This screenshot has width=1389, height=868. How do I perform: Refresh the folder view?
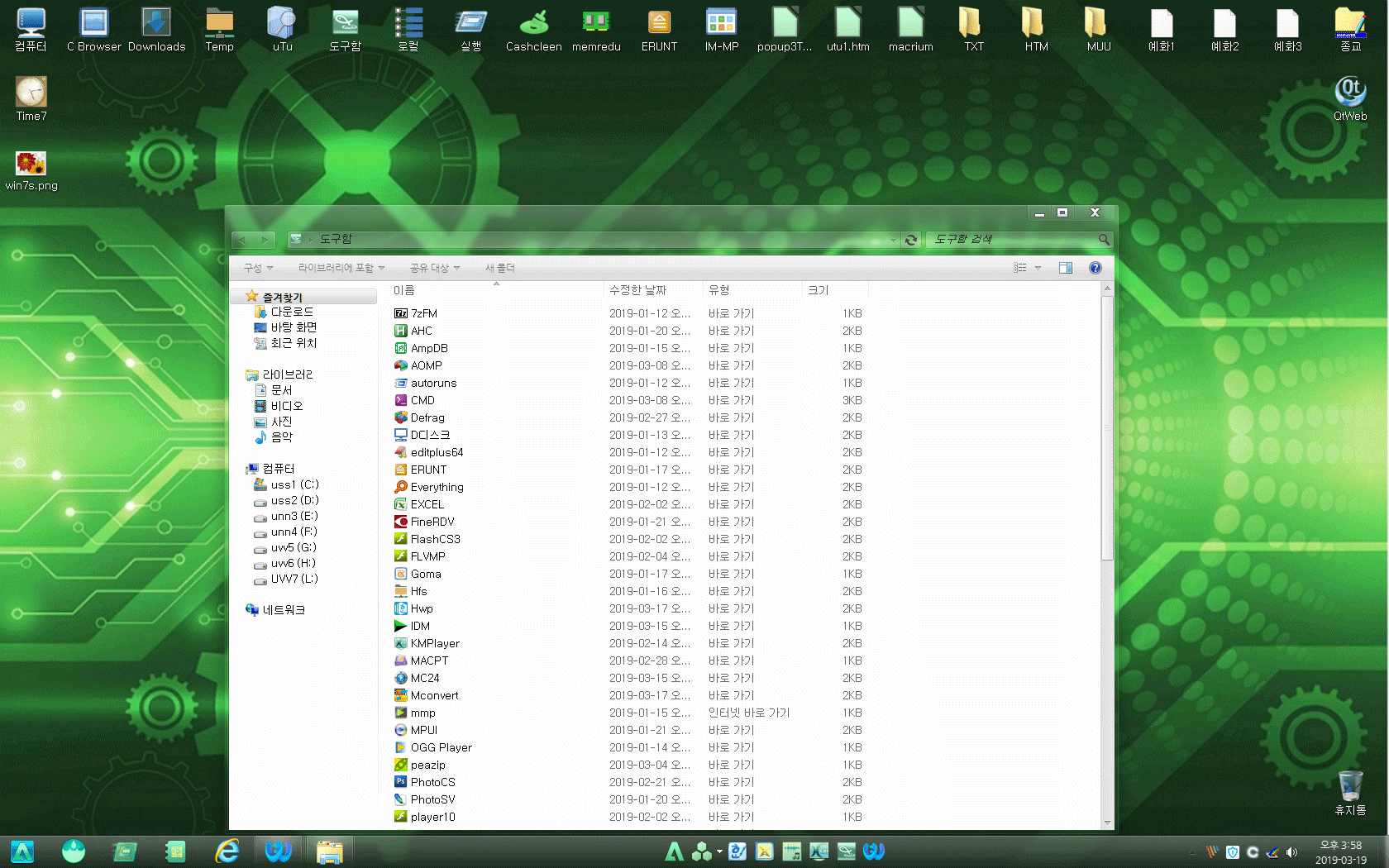[911, 240]
